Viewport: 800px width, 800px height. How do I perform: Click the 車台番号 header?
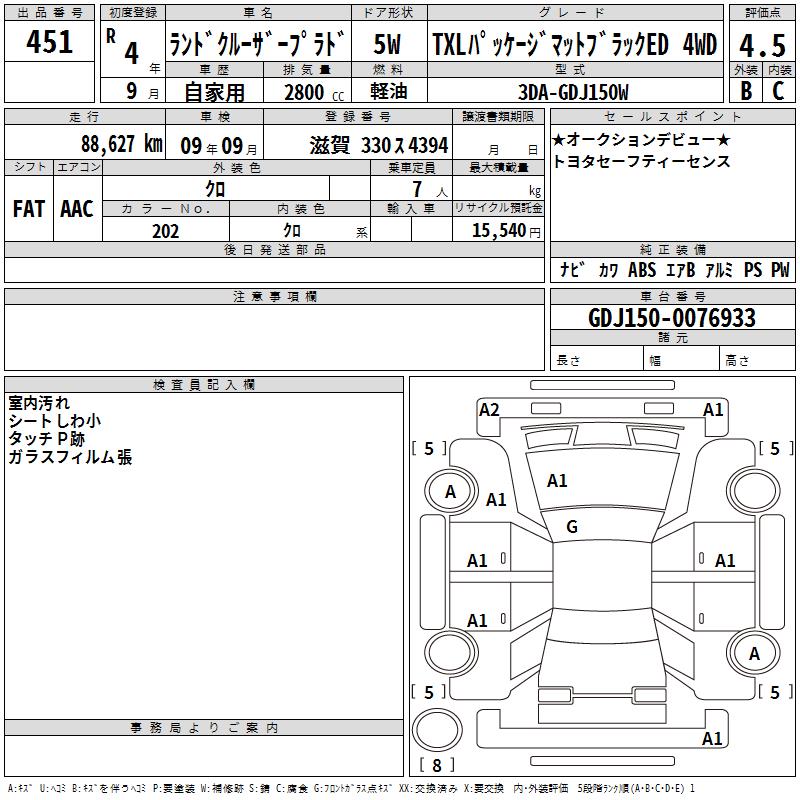(x=672, y=296)
